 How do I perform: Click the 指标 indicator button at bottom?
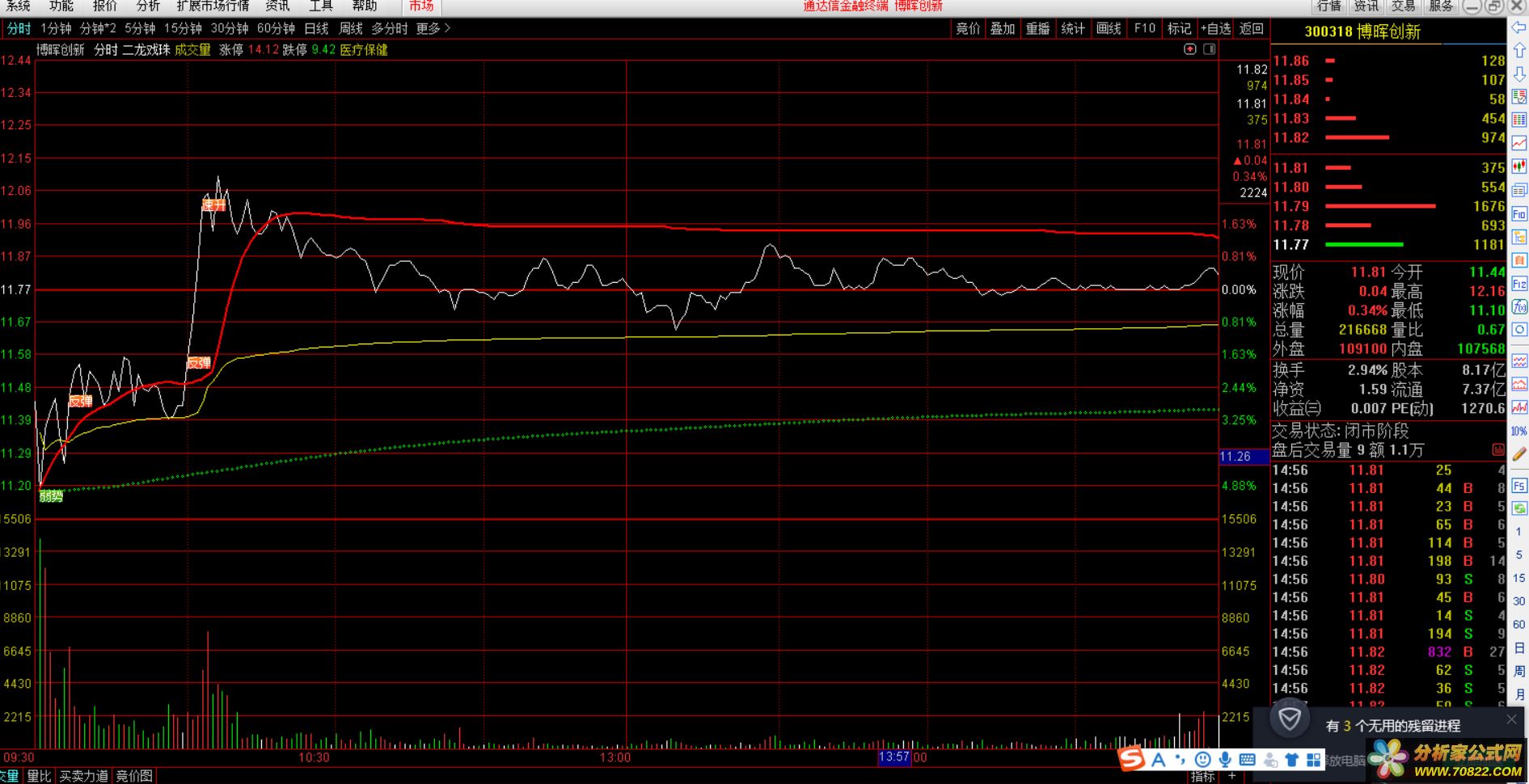pyautogui.click(x=1202, y=776)
